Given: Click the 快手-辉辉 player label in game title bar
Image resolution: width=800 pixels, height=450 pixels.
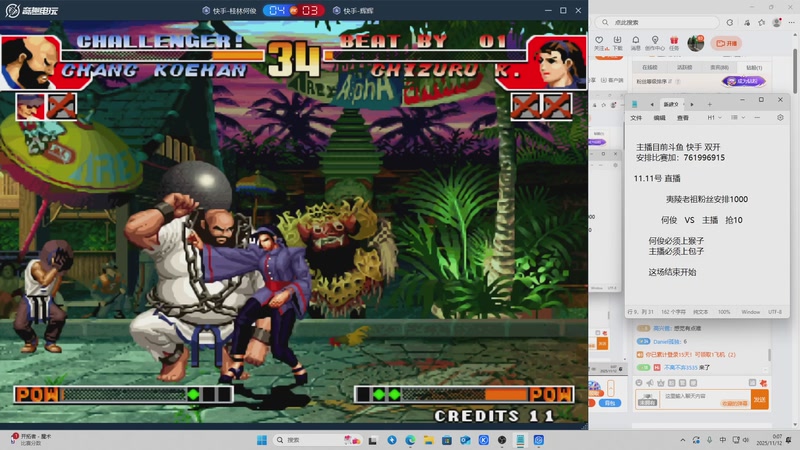Looking at the screenshot, I should pyautogui.click(x=354, y=10).
